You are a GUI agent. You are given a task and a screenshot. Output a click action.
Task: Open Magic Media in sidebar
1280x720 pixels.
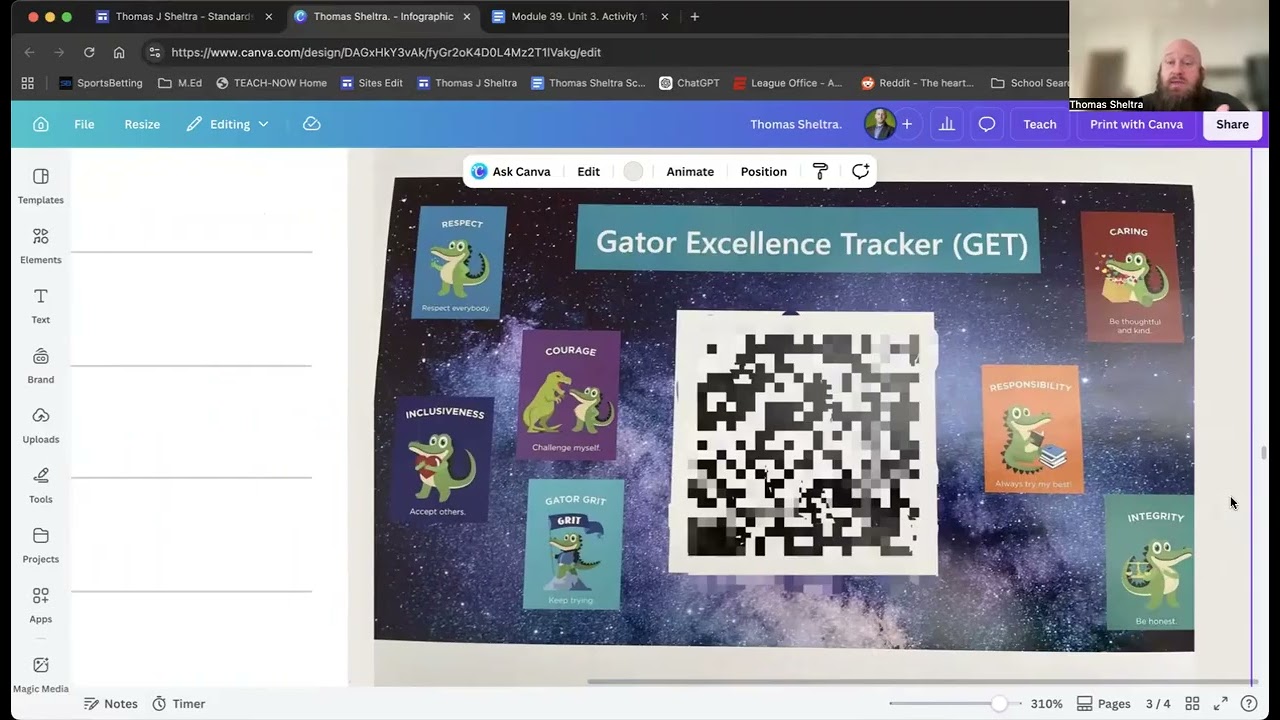41,675
